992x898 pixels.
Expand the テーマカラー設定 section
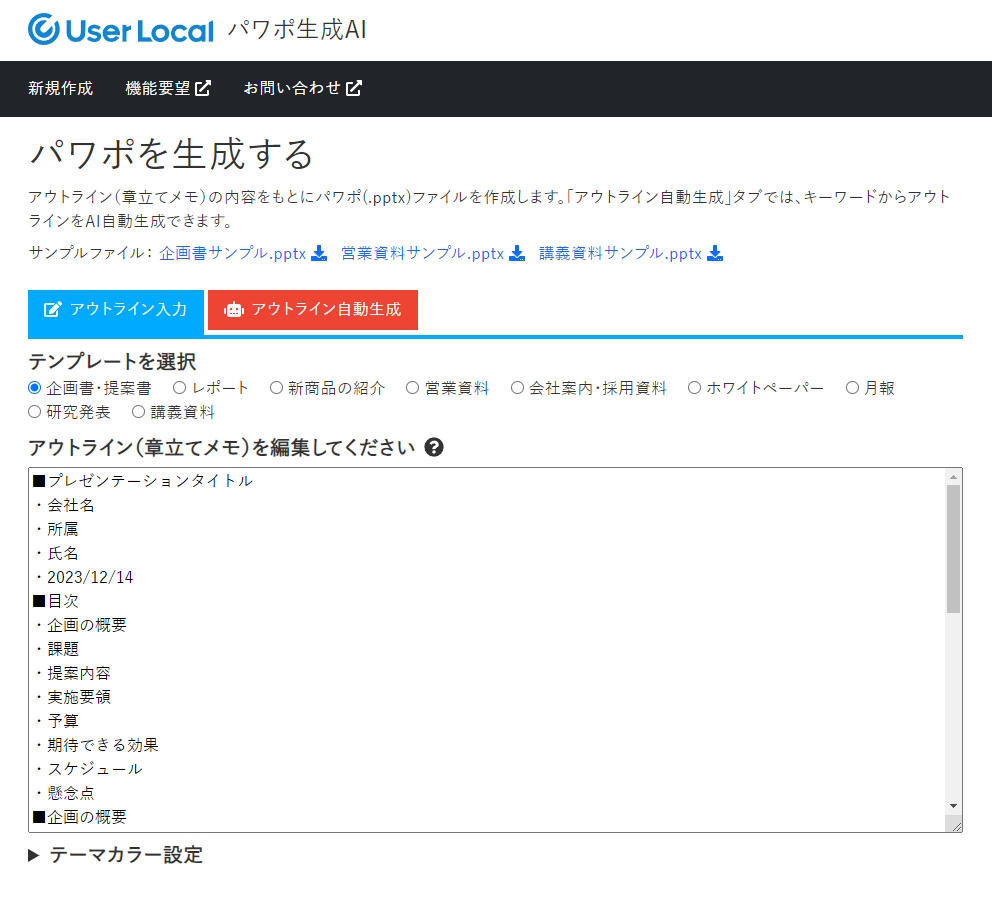[x=116, y=855]
